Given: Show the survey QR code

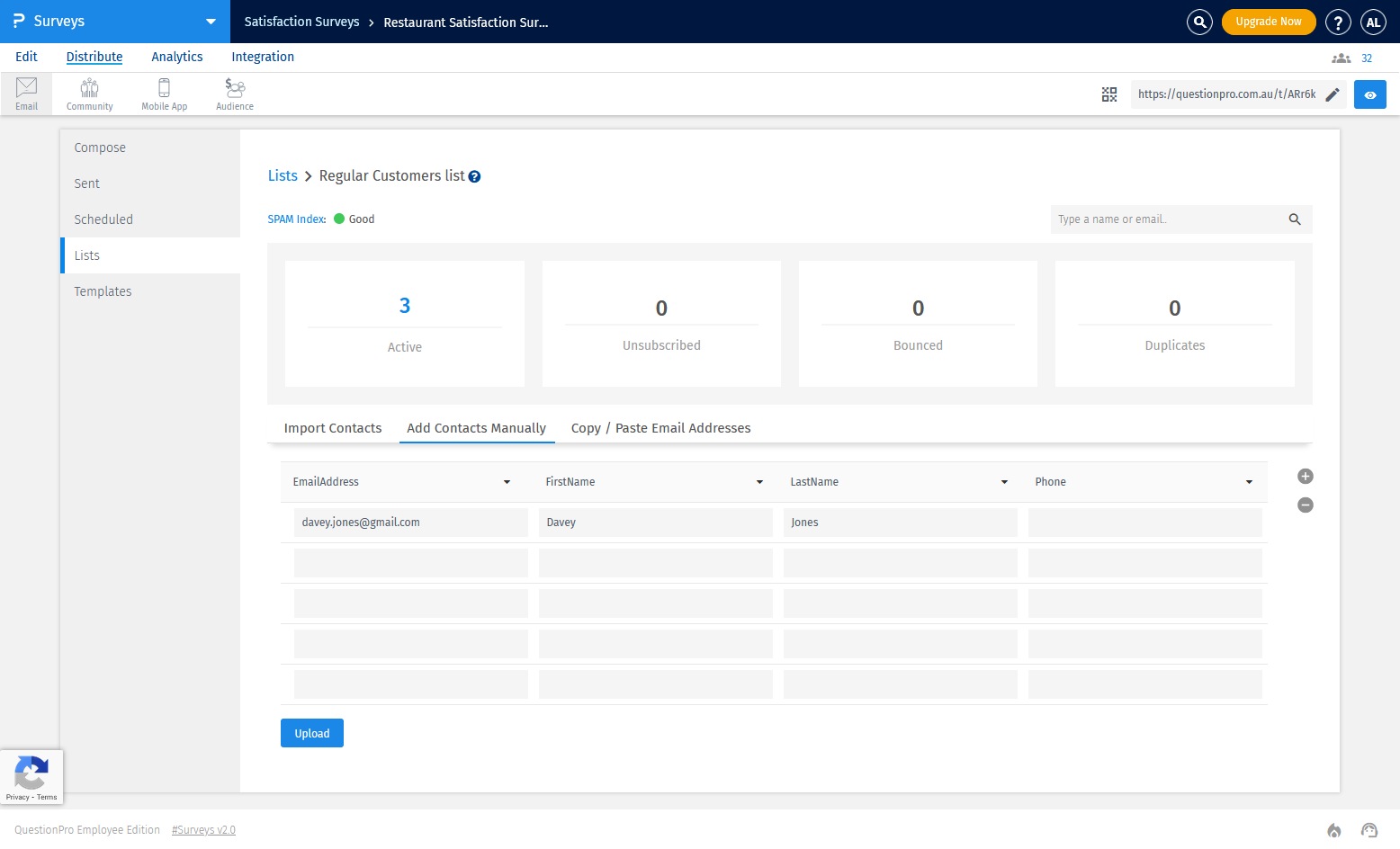Looking at the screenshot, I should (x=1109, y=94).
